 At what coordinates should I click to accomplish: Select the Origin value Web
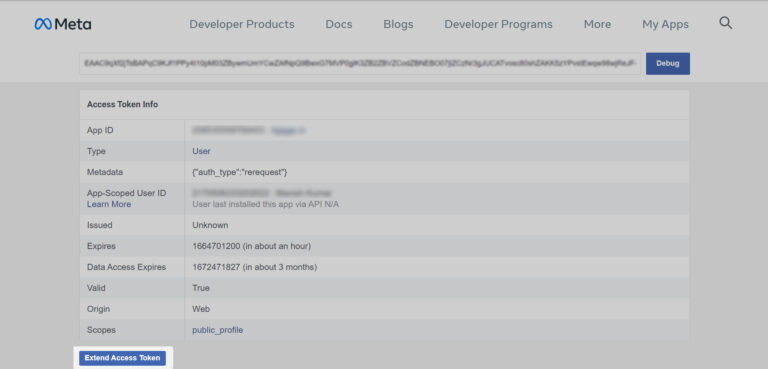pyautogui.click(x=201, y=309)
